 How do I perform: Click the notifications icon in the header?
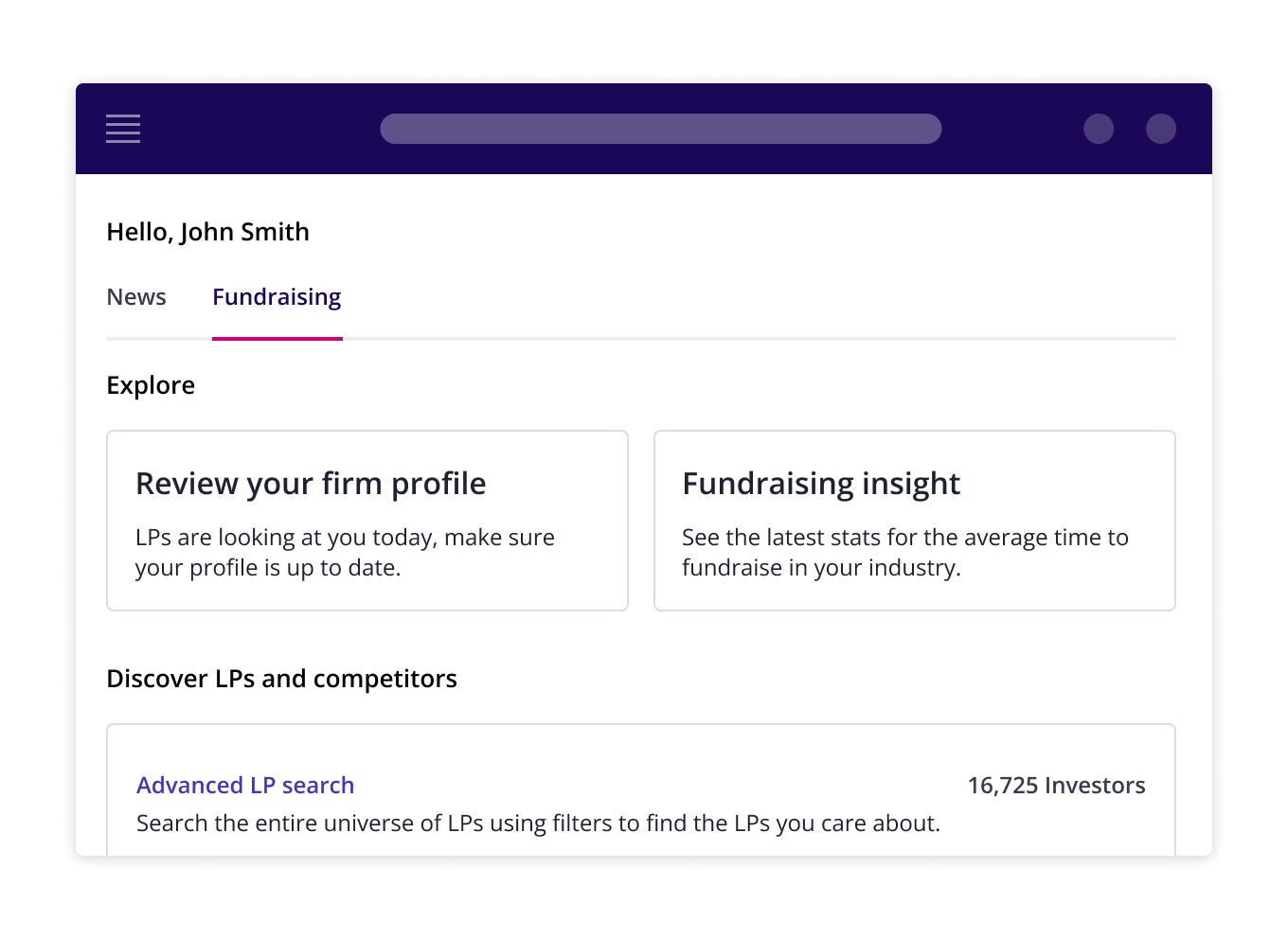[x=1099, y=129]
